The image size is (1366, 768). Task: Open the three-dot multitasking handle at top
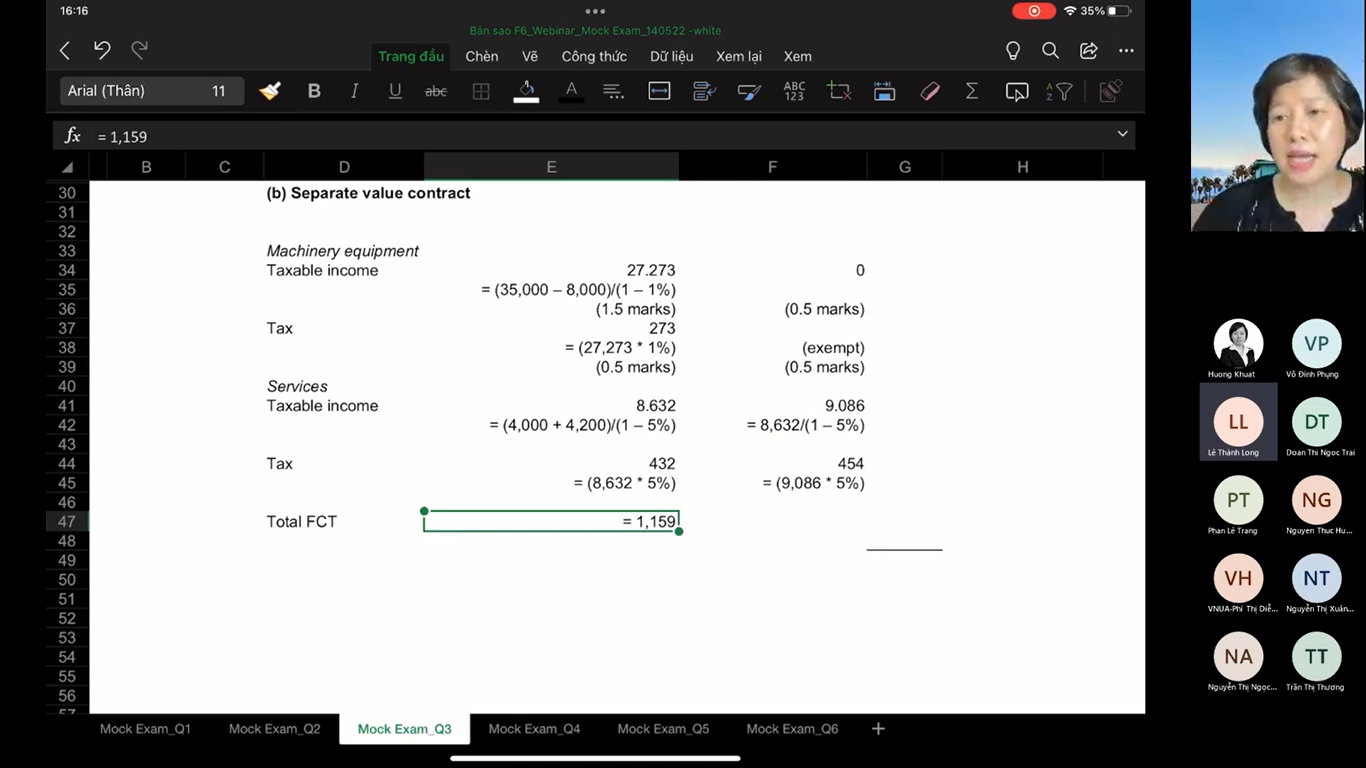(x=595, y=11)
